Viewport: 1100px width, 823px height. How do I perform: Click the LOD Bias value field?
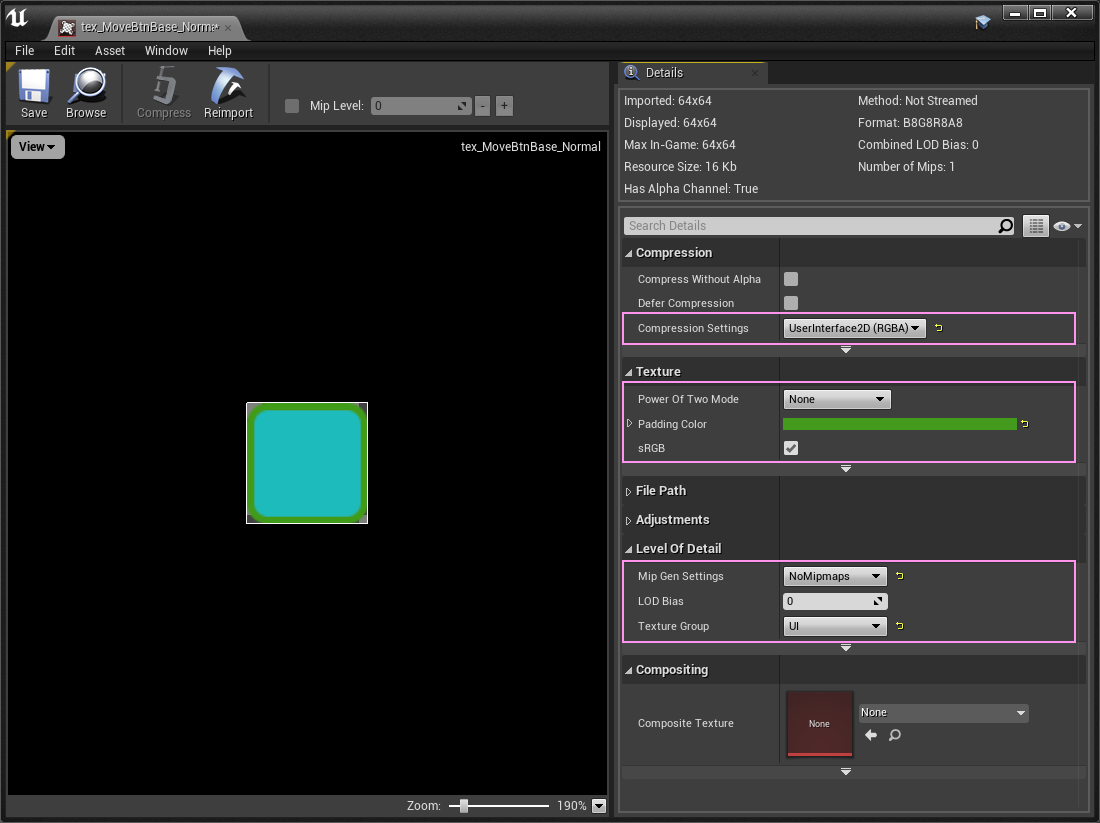835,601
